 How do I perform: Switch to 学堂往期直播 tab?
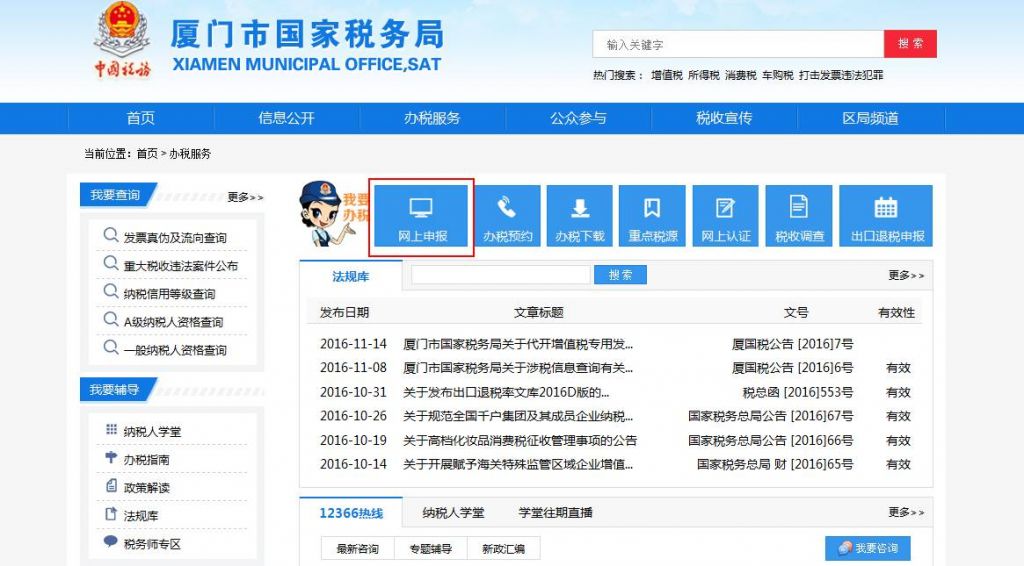555,513
